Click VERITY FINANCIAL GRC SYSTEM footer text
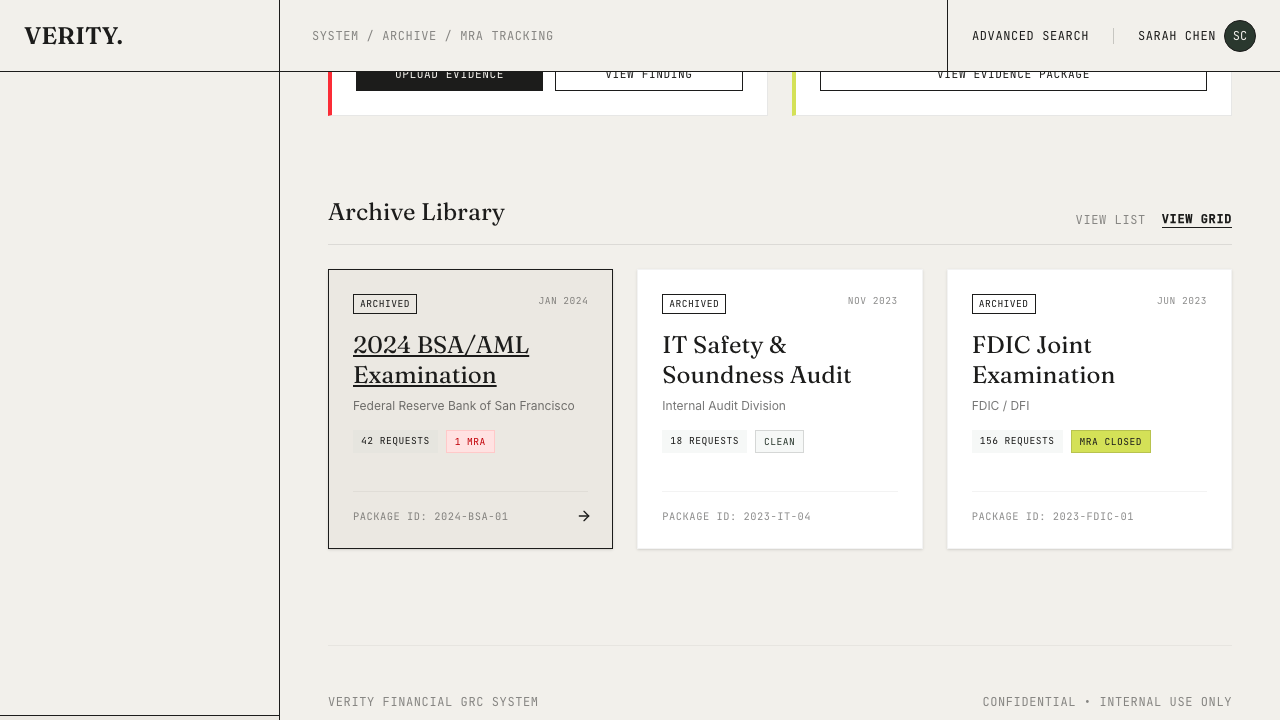Screen dimensions: 1280x720 pyautogui.click(x=433, y=702)
